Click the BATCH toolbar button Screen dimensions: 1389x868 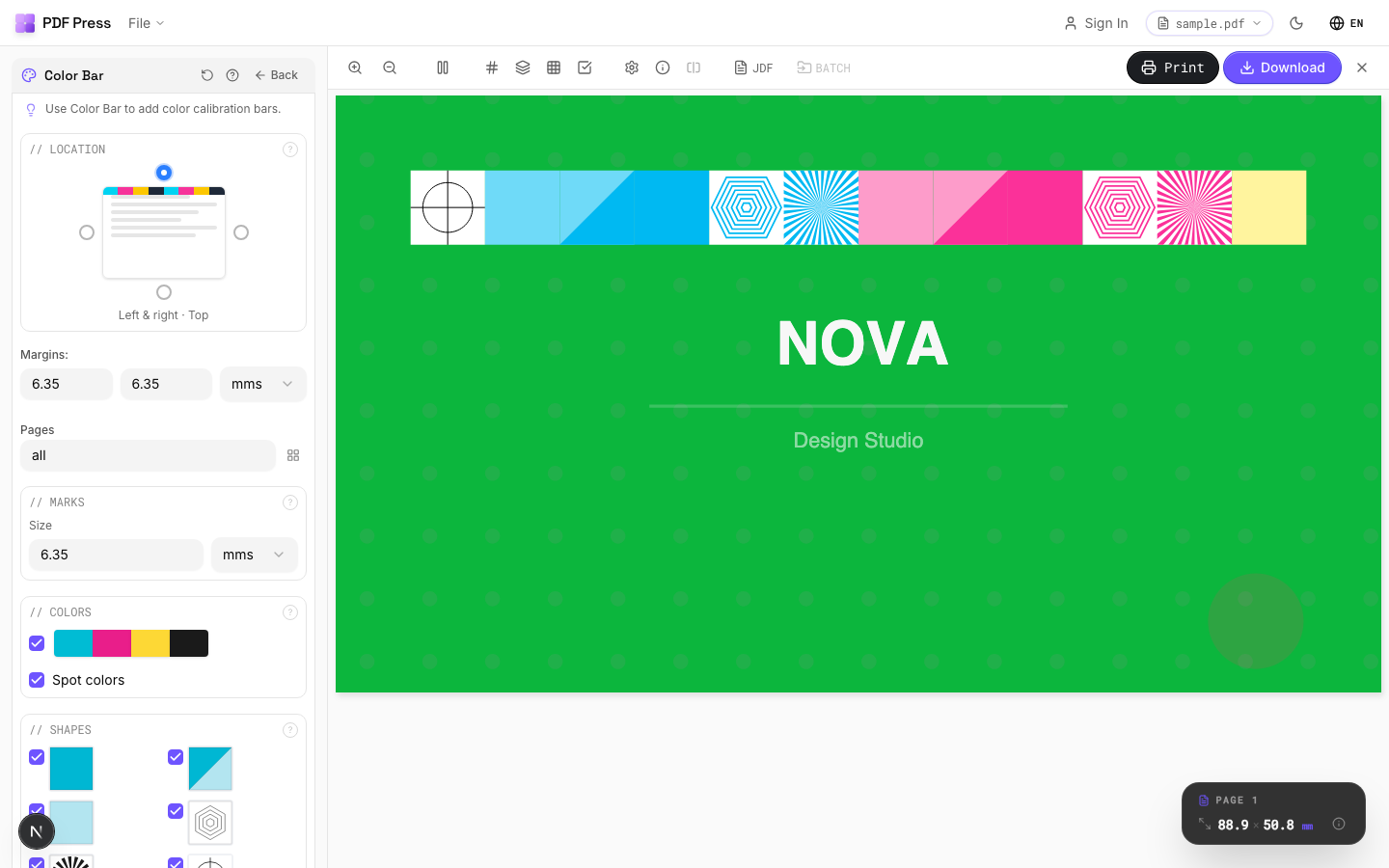tap(824, 68)
